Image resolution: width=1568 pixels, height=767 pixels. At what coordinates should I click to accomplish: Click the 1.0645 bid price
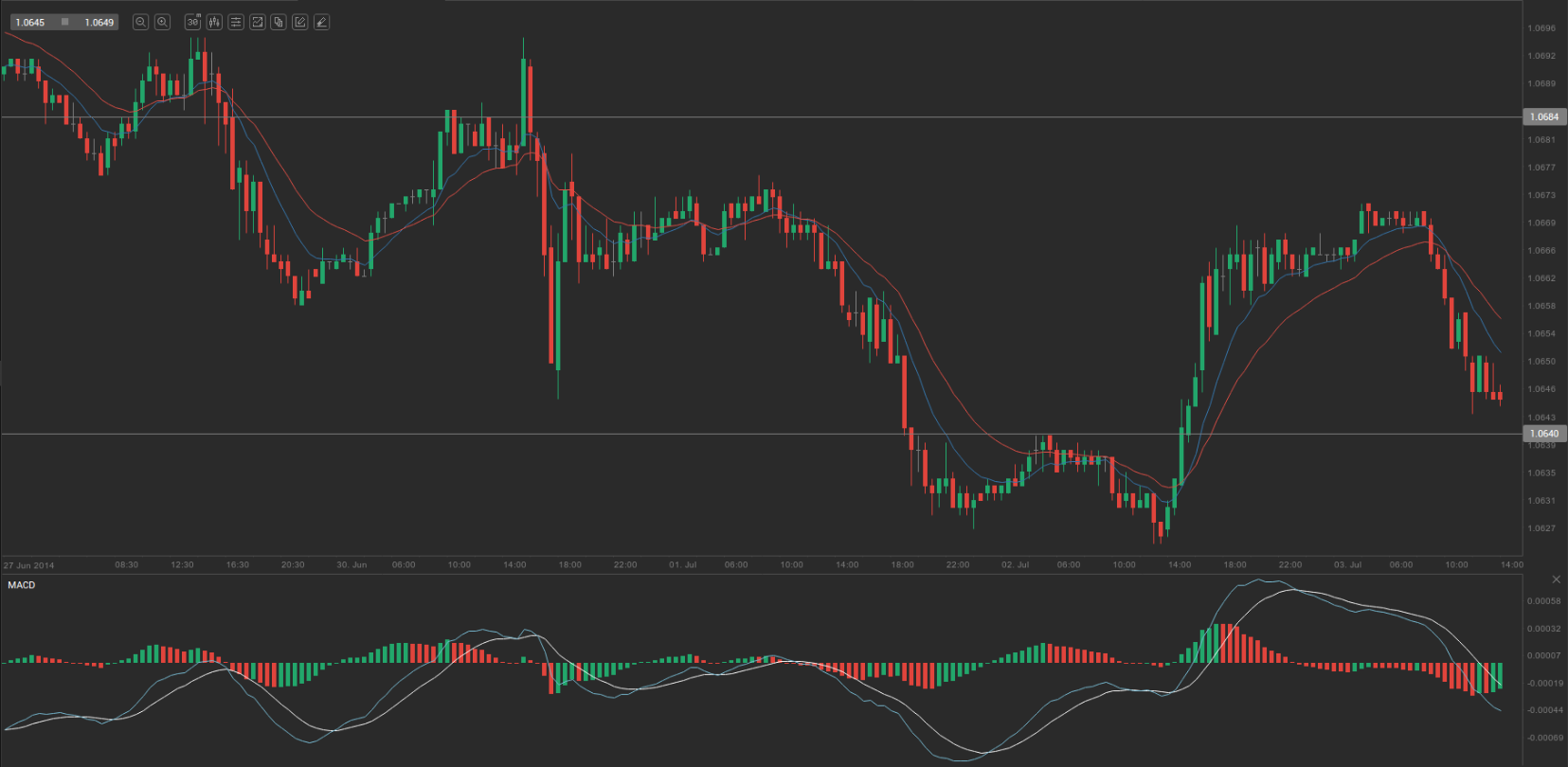[30, 22]
